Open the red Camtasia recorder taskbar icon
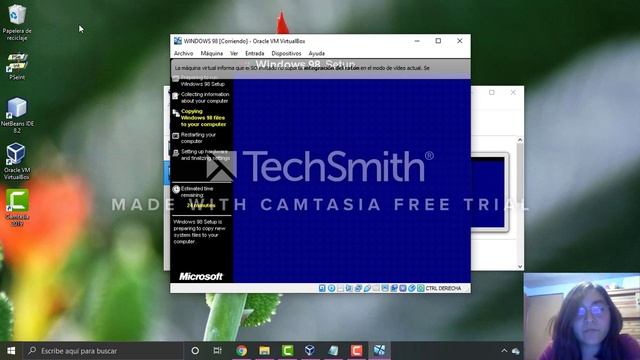The image size is (640, 360). coord(356,351)
